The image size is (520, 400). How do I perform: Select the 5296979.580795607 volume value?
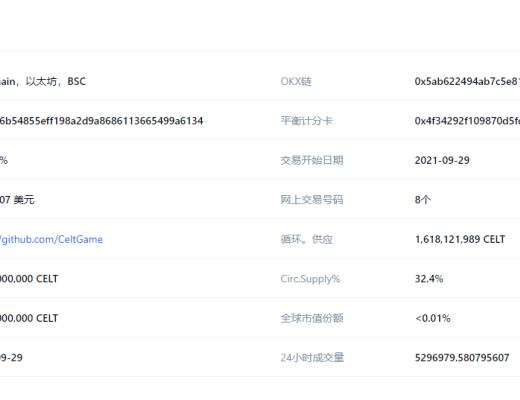(x=462, y=358)
